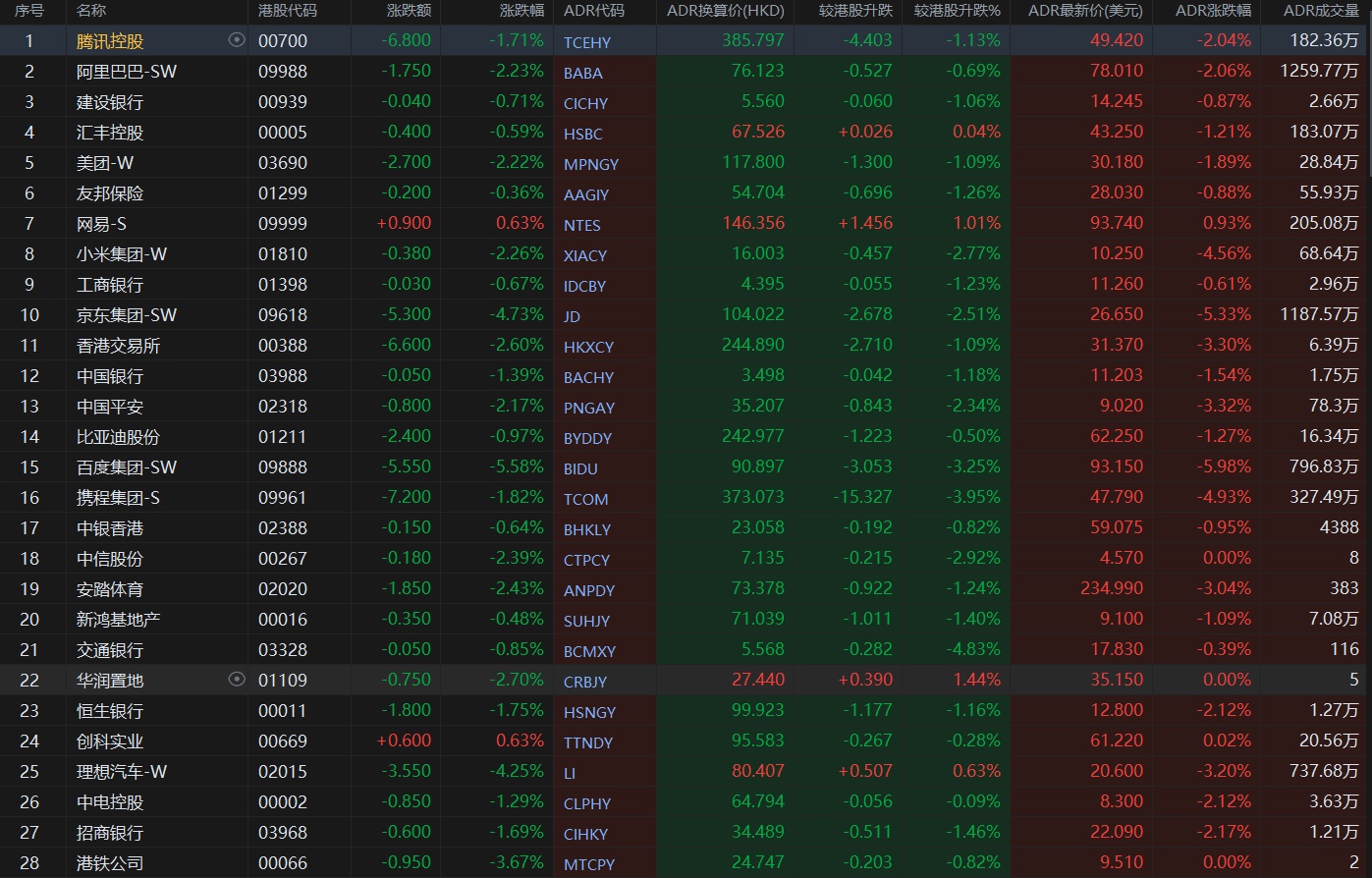Choose 比亚迪股份 in the name column

click(x=118, y=437)
